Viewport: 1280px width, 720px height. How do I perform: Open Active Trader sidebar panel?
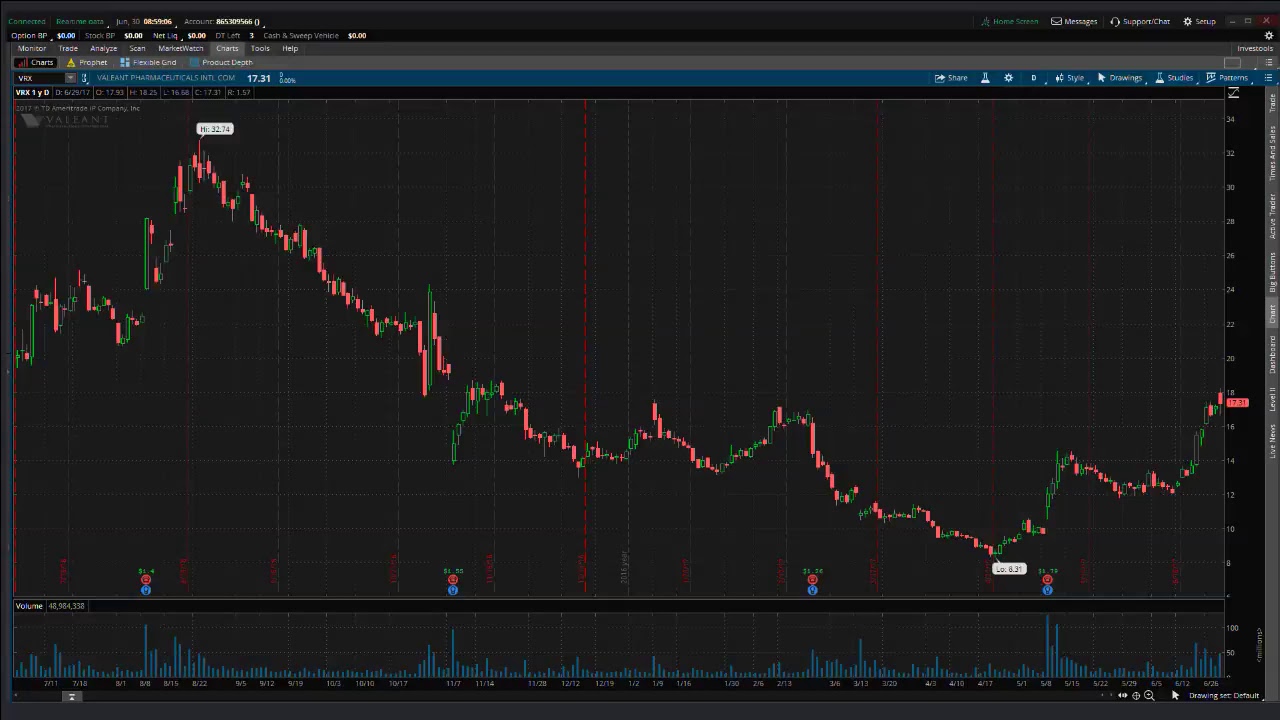pos(1272,216)
